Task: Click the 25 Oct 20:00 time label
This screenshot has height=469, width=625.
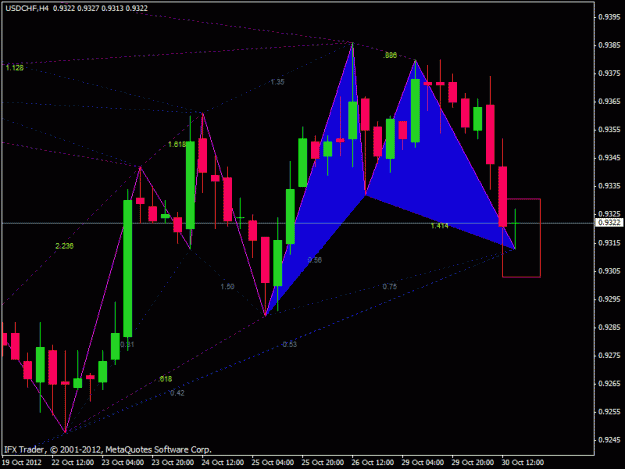Action: click(x=322, y=462)
